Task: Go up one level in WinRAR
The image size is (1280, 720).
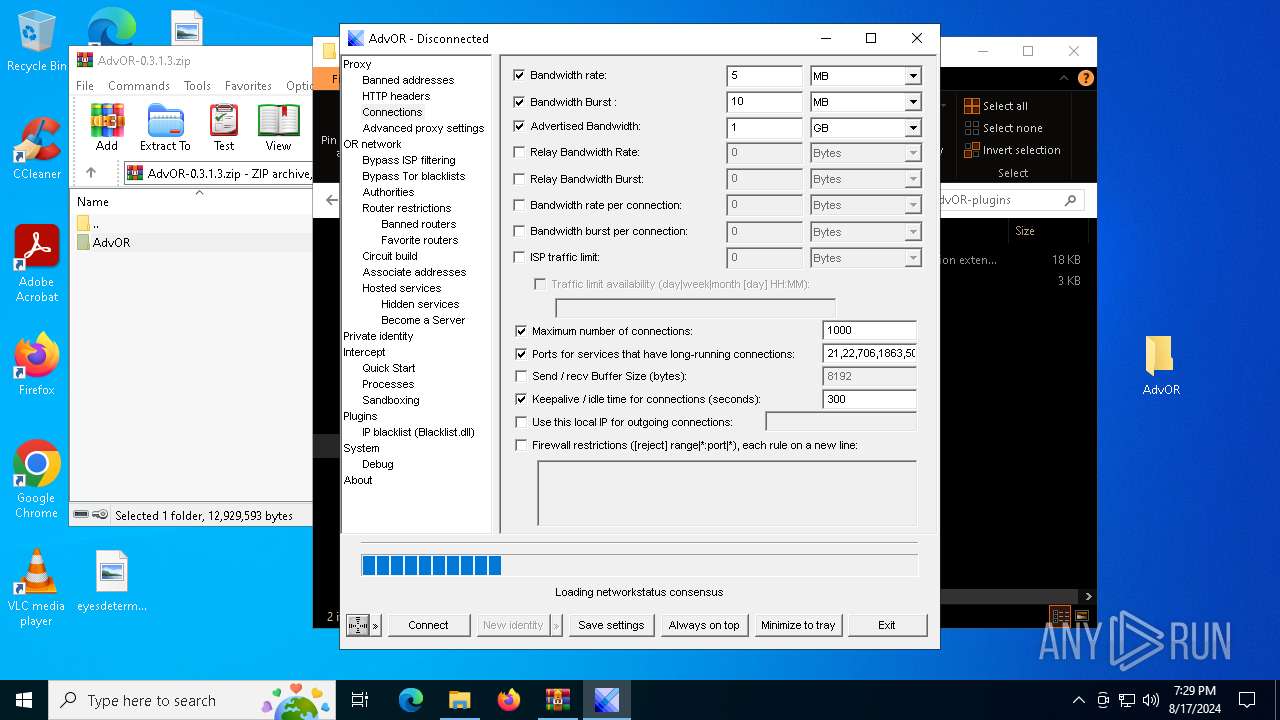Action: coord(91,173)
